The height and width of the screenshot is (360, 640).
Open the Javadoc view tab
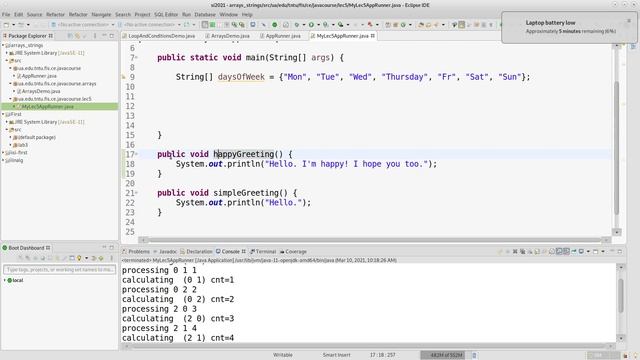pos(165,251)
